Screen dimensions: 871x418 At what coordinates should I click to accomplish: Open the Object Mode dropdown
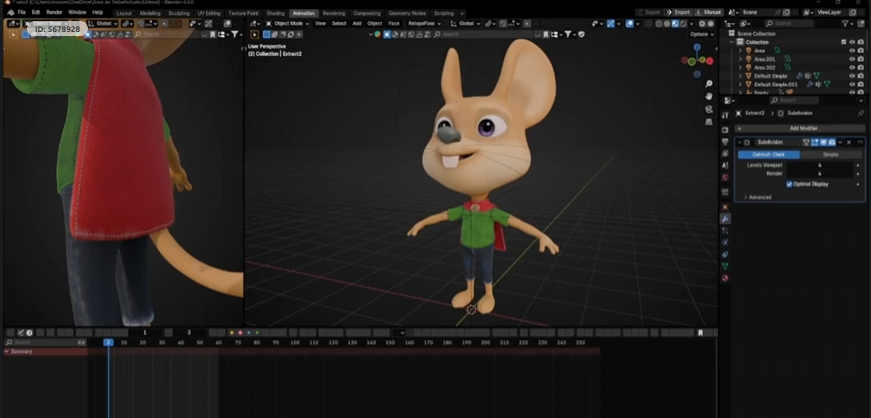point(287,23)
